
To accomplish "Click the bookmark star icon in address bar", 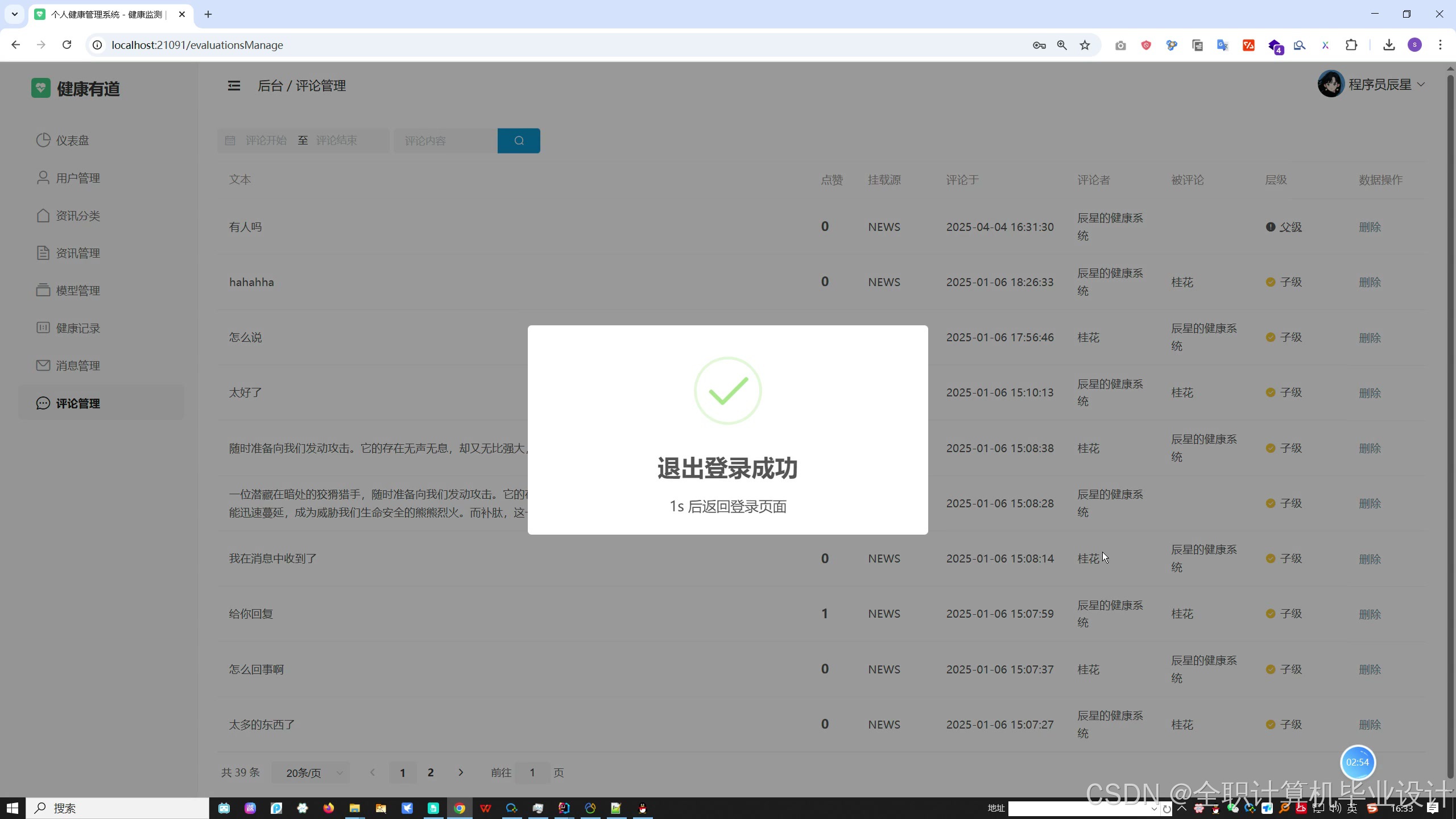I will coord(1085,45).
